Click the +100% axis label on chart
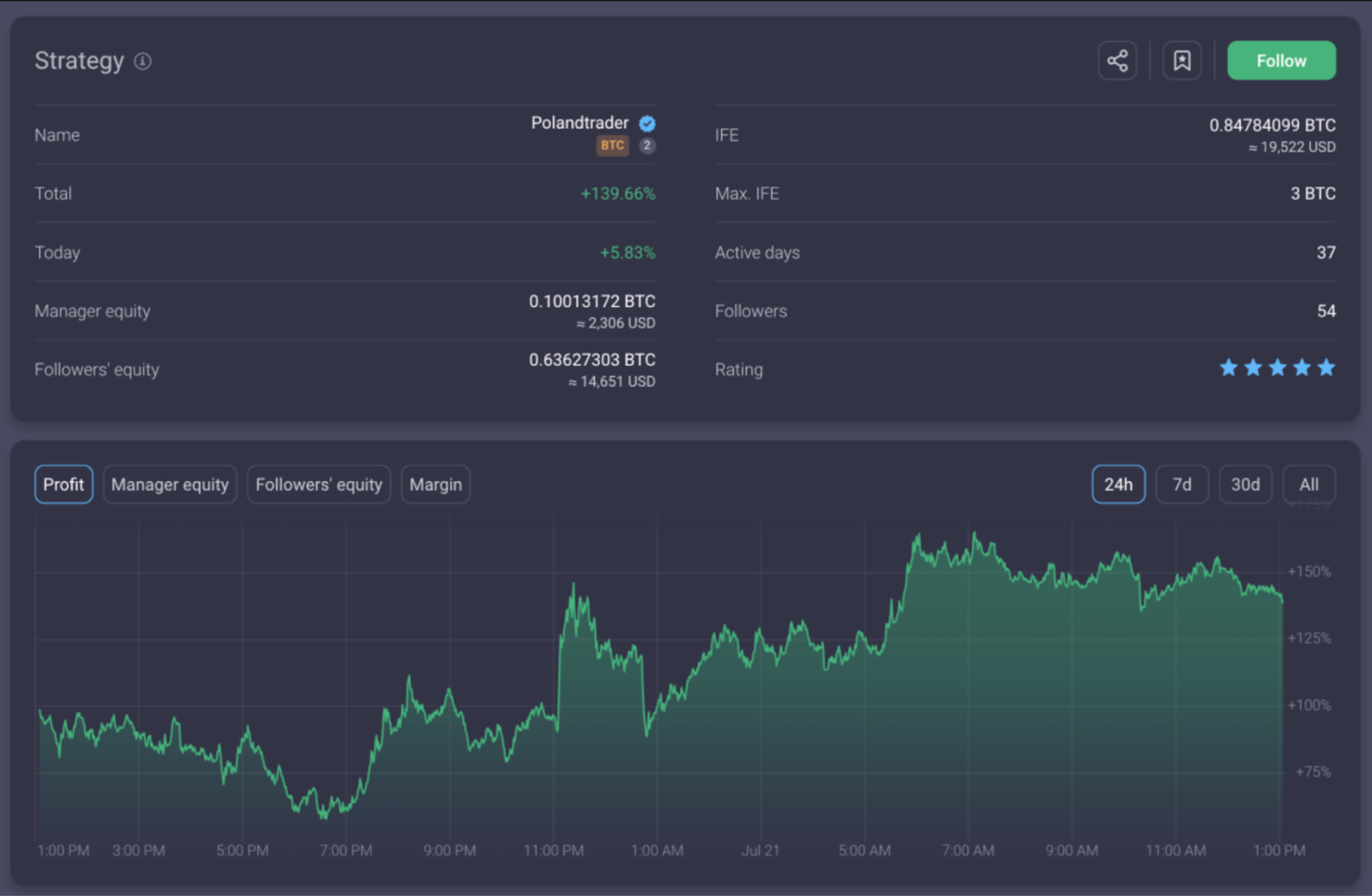1372x896 pixels. tap(1309, 705)
